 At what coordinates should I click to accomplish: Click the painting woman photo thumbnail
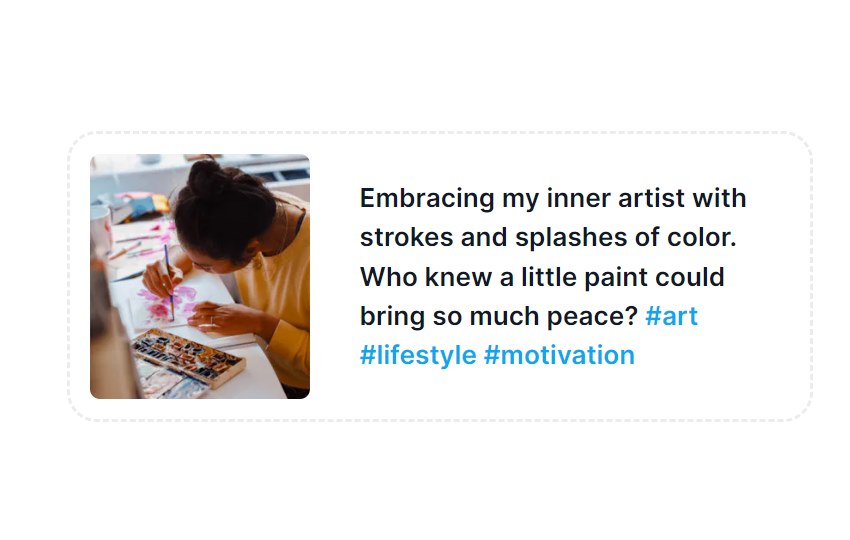(199, 277)
